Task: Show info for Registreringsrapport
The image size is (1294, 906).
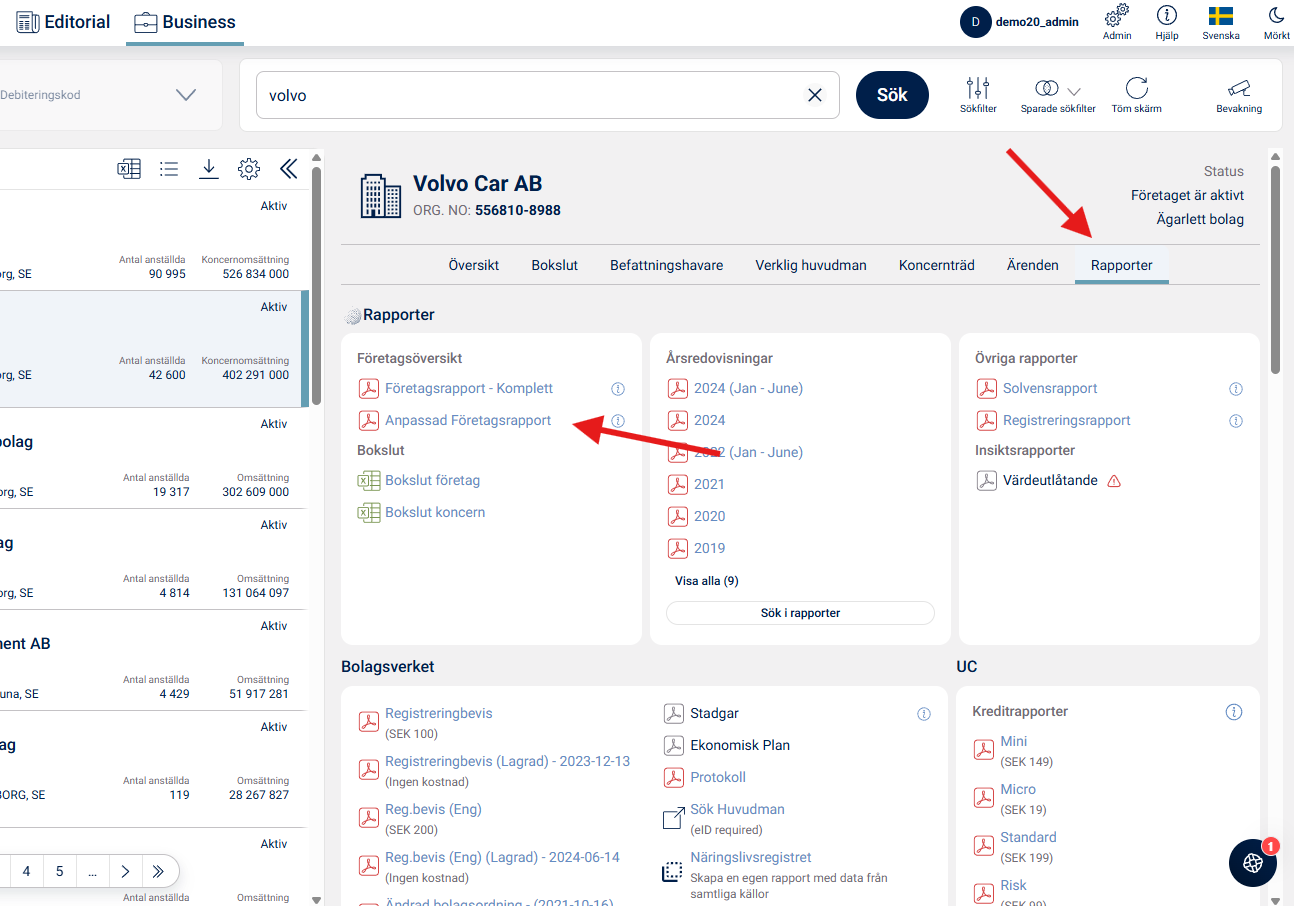Action: click(x=1236, y=421)
